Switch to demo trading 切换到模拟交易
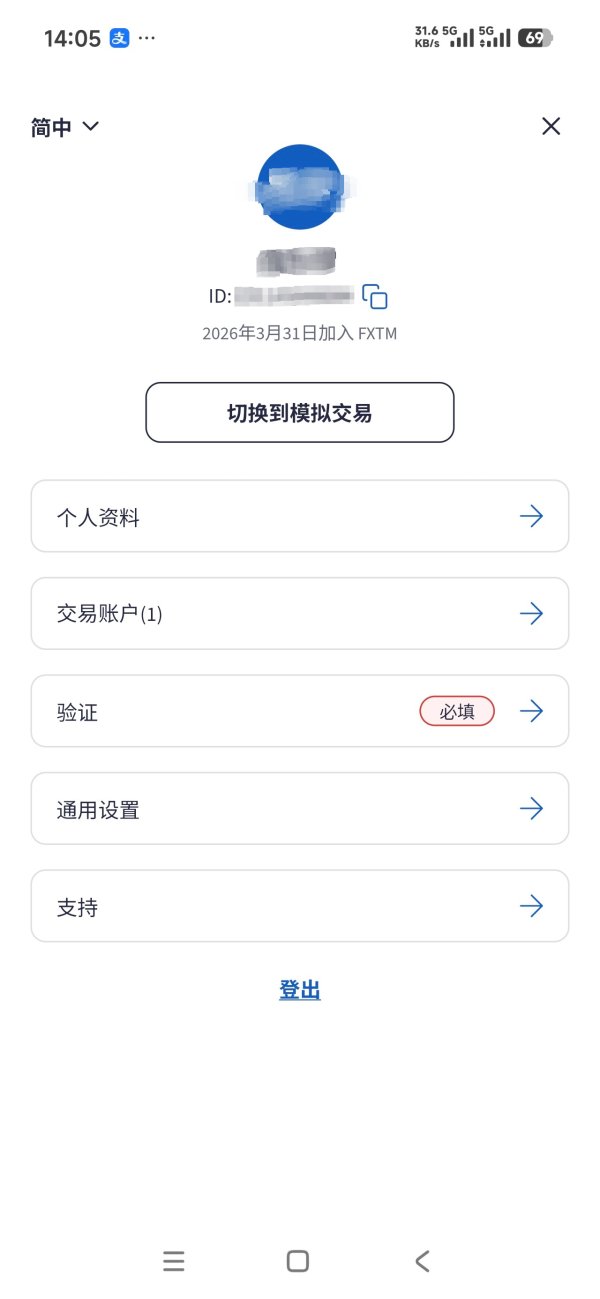 pos(300,412)
